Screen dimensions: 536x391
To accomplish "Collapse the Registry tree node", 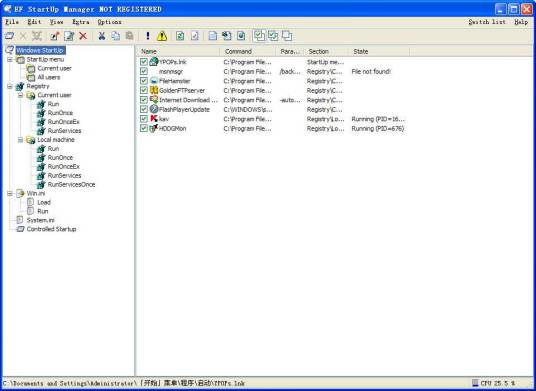I will [x=10, y=86].
